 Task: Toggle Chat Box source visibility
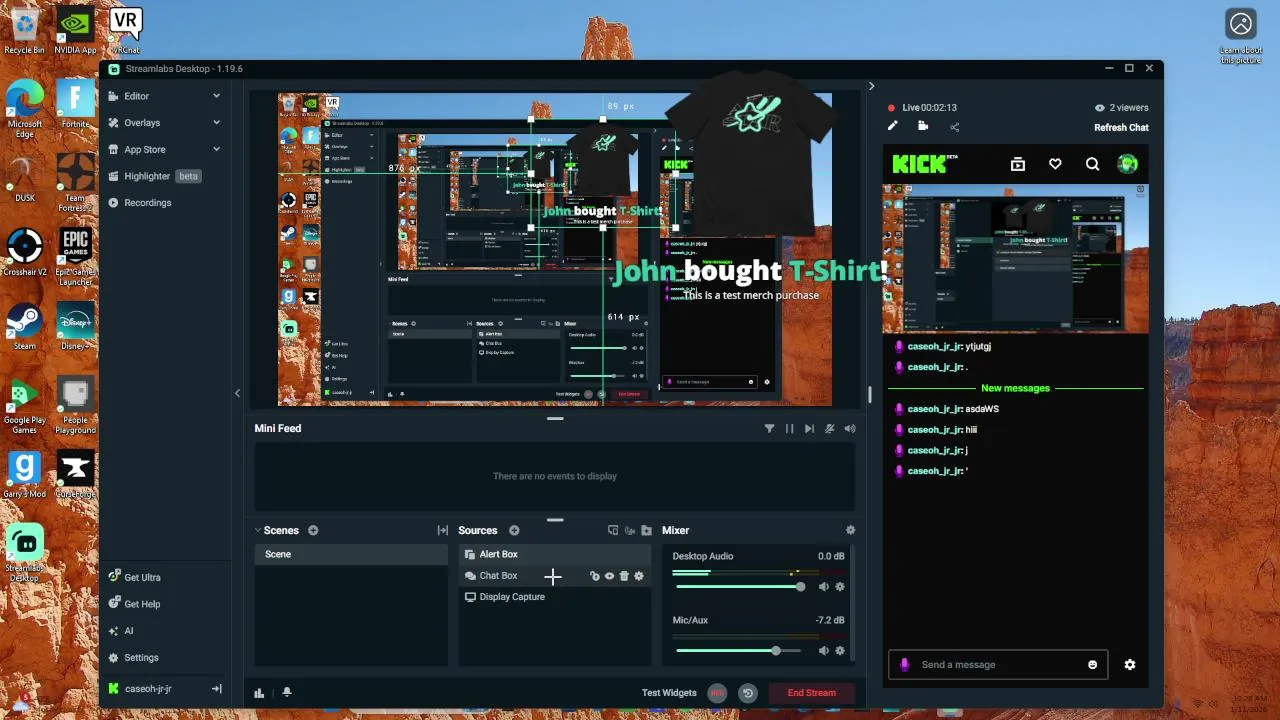609,576
